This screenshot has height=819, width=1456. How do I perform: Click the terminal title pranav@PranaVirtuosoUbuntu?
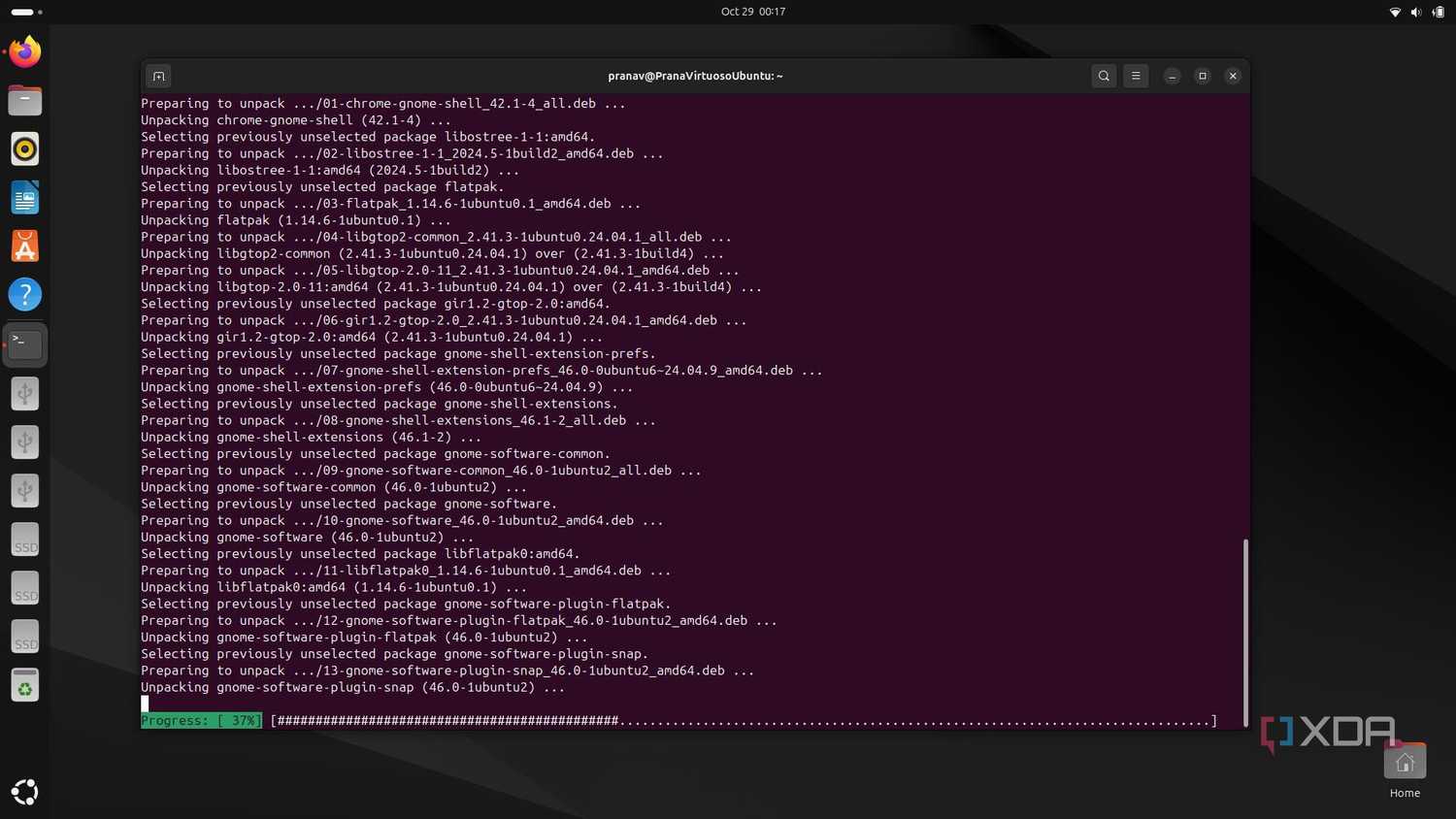(695, 76)
